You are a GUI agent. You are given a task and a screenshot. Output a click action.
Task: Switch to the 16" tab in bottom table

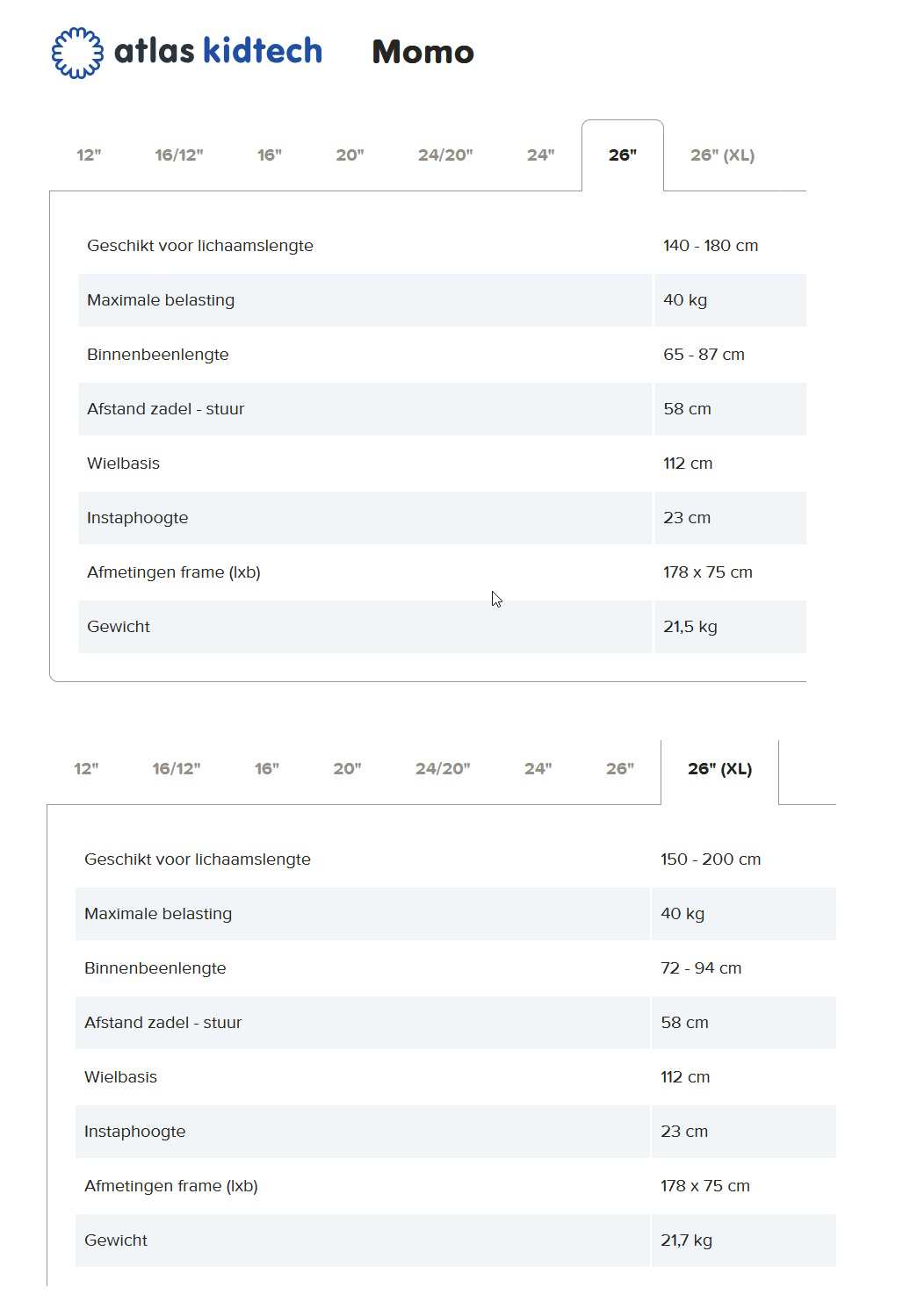click(x=266, y=769)
